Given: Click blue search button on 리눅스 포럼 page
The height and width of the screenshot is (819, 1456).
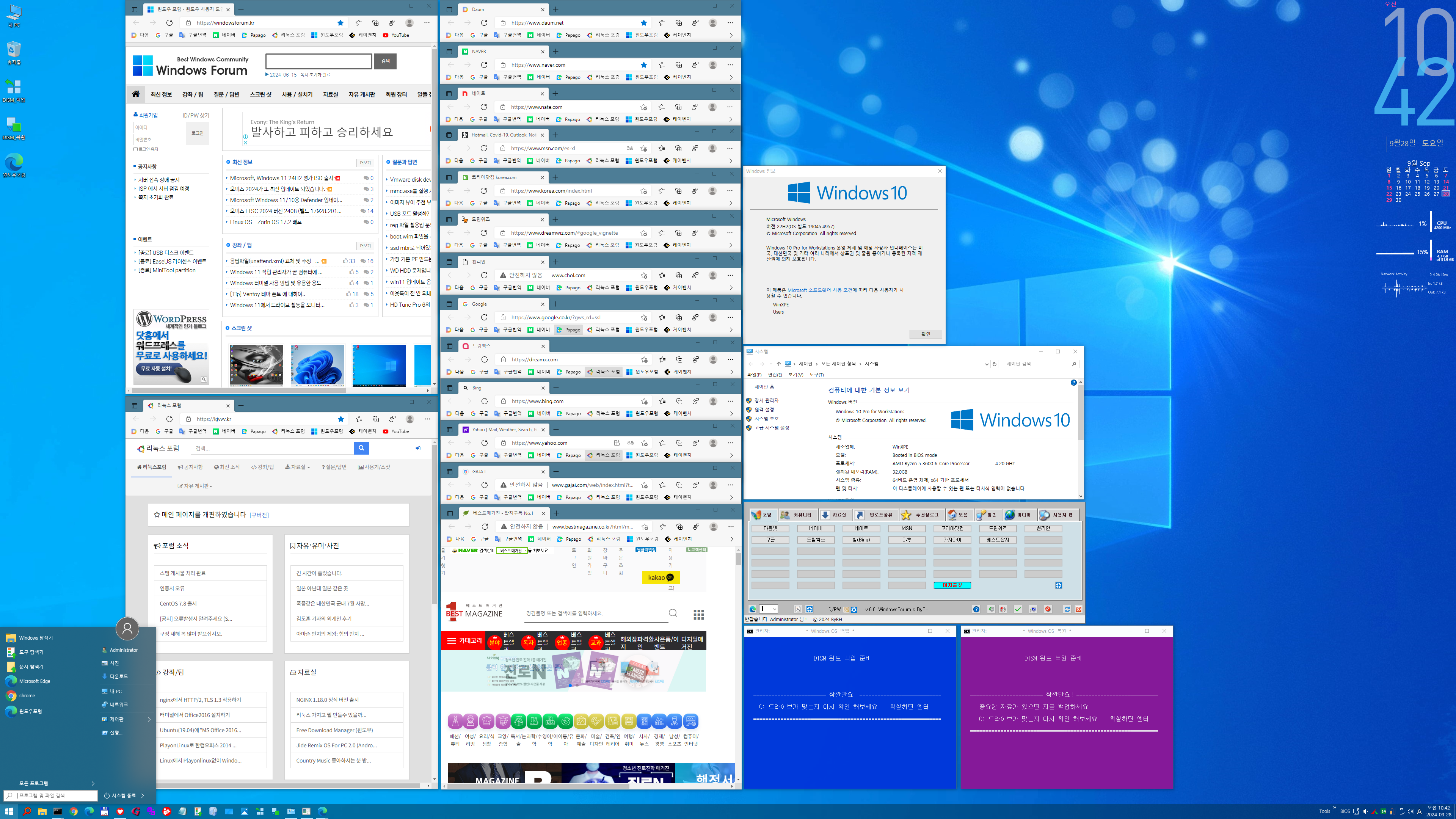Looking at the screenshot, I should click(361, 448).
